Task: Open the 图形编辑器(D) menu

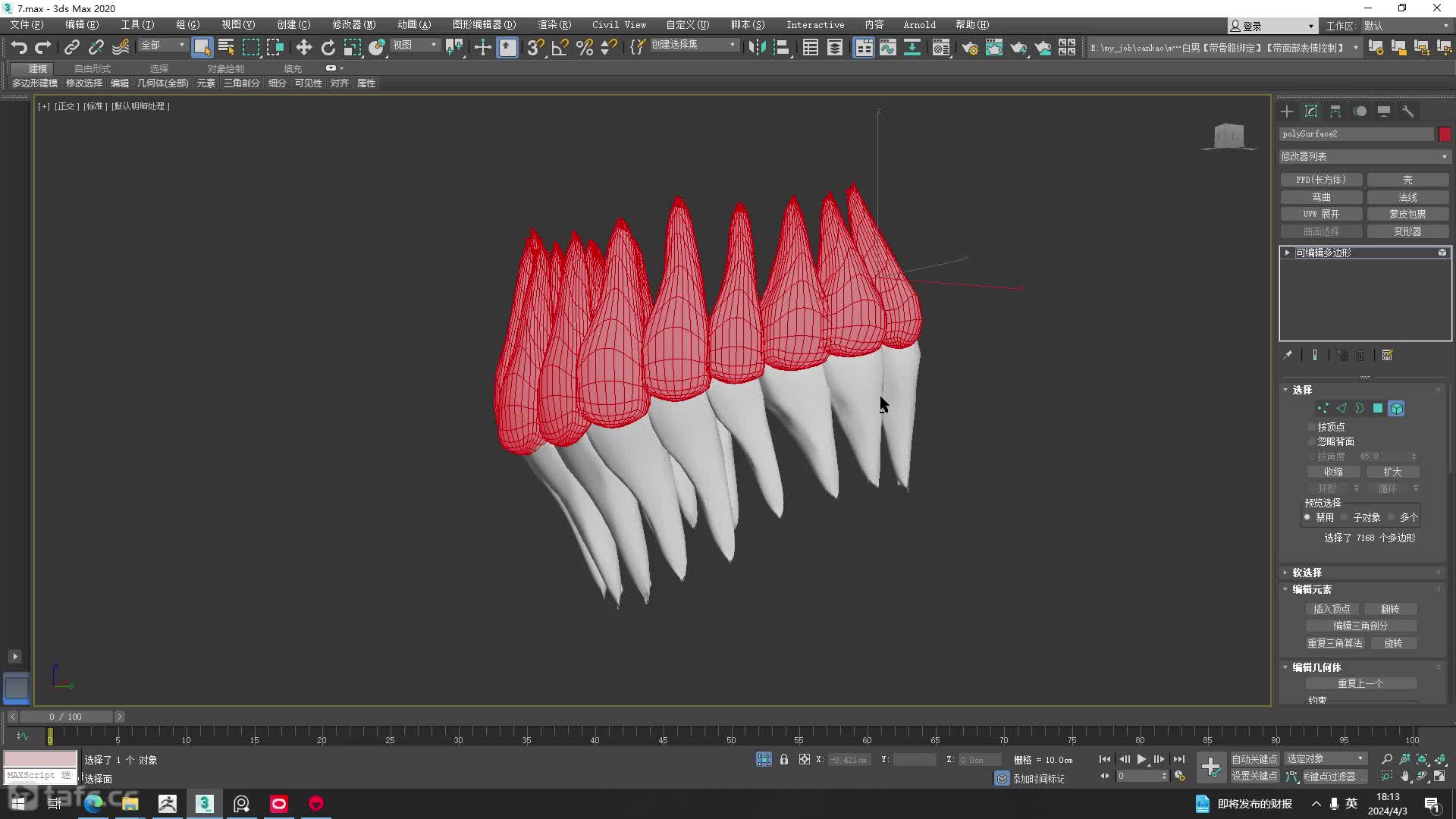Action: [x=484, y=25]
